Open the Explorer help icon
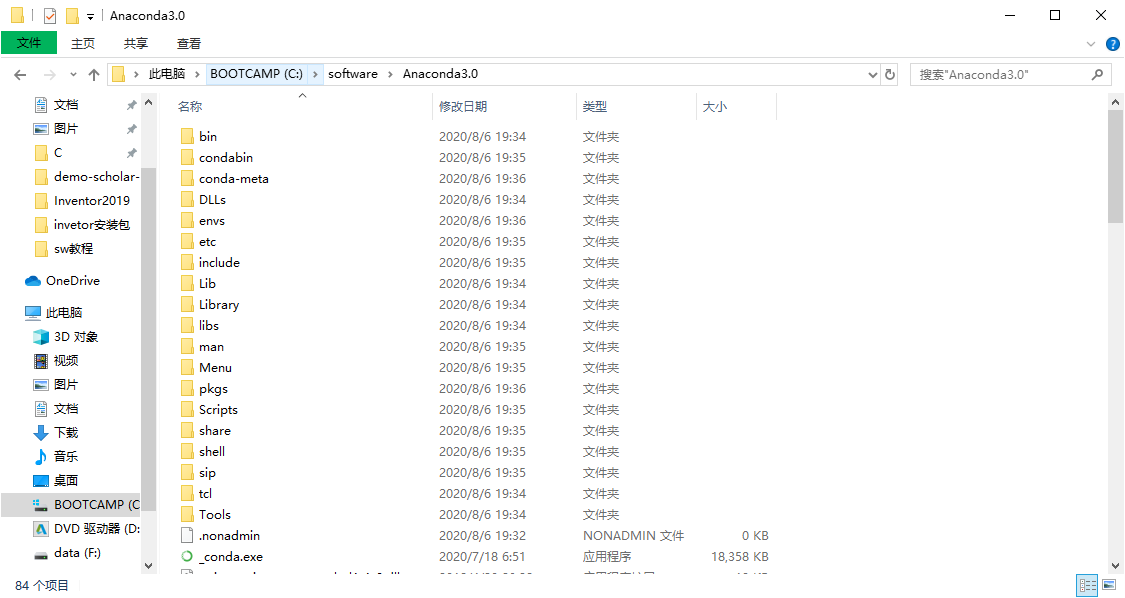Viewport: 1125px width, 598px height. pos(1113,45)
